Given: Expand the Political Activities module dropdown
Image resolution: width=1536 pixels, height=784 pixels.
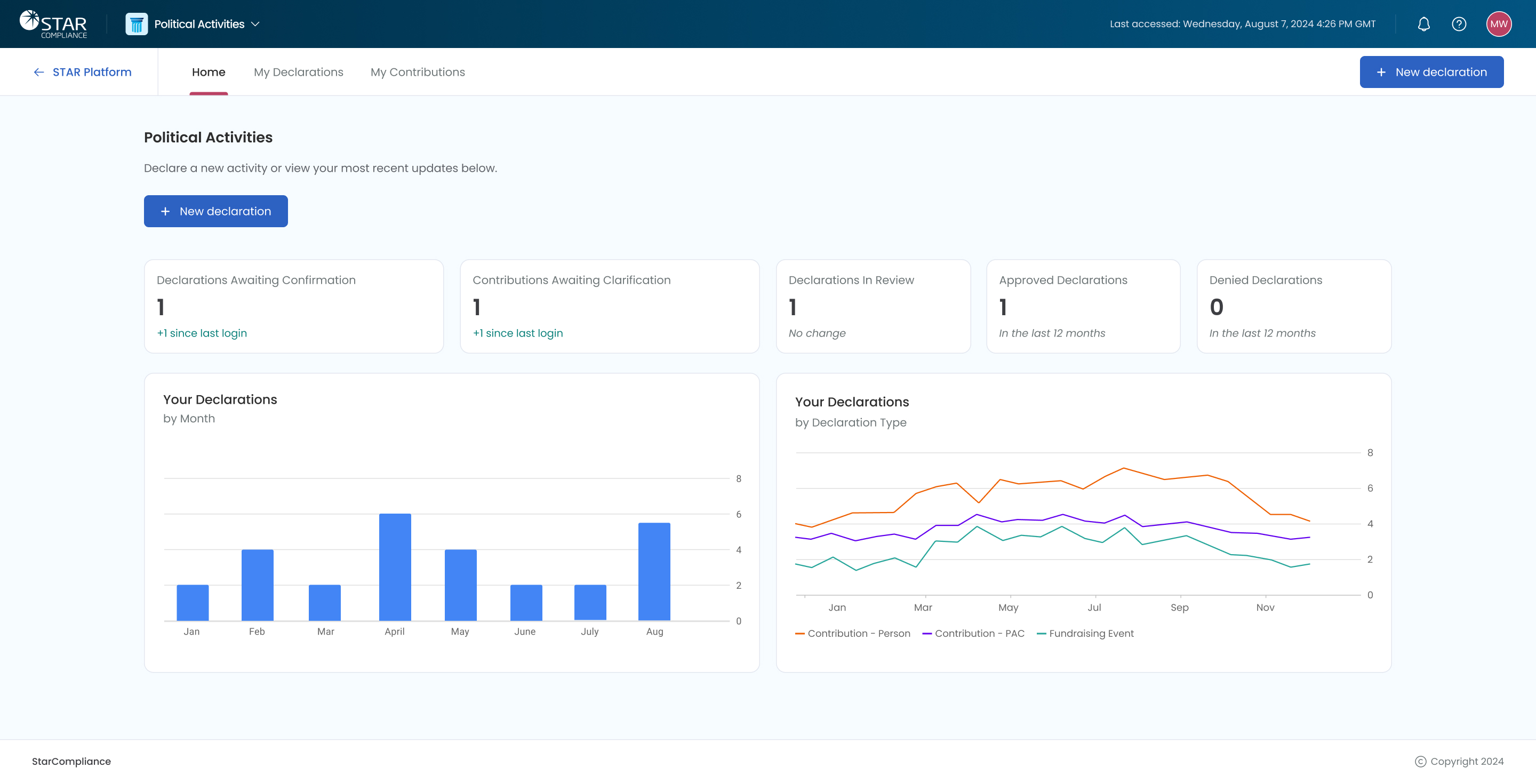Looking at the screenshot, I should pos(255,24).
